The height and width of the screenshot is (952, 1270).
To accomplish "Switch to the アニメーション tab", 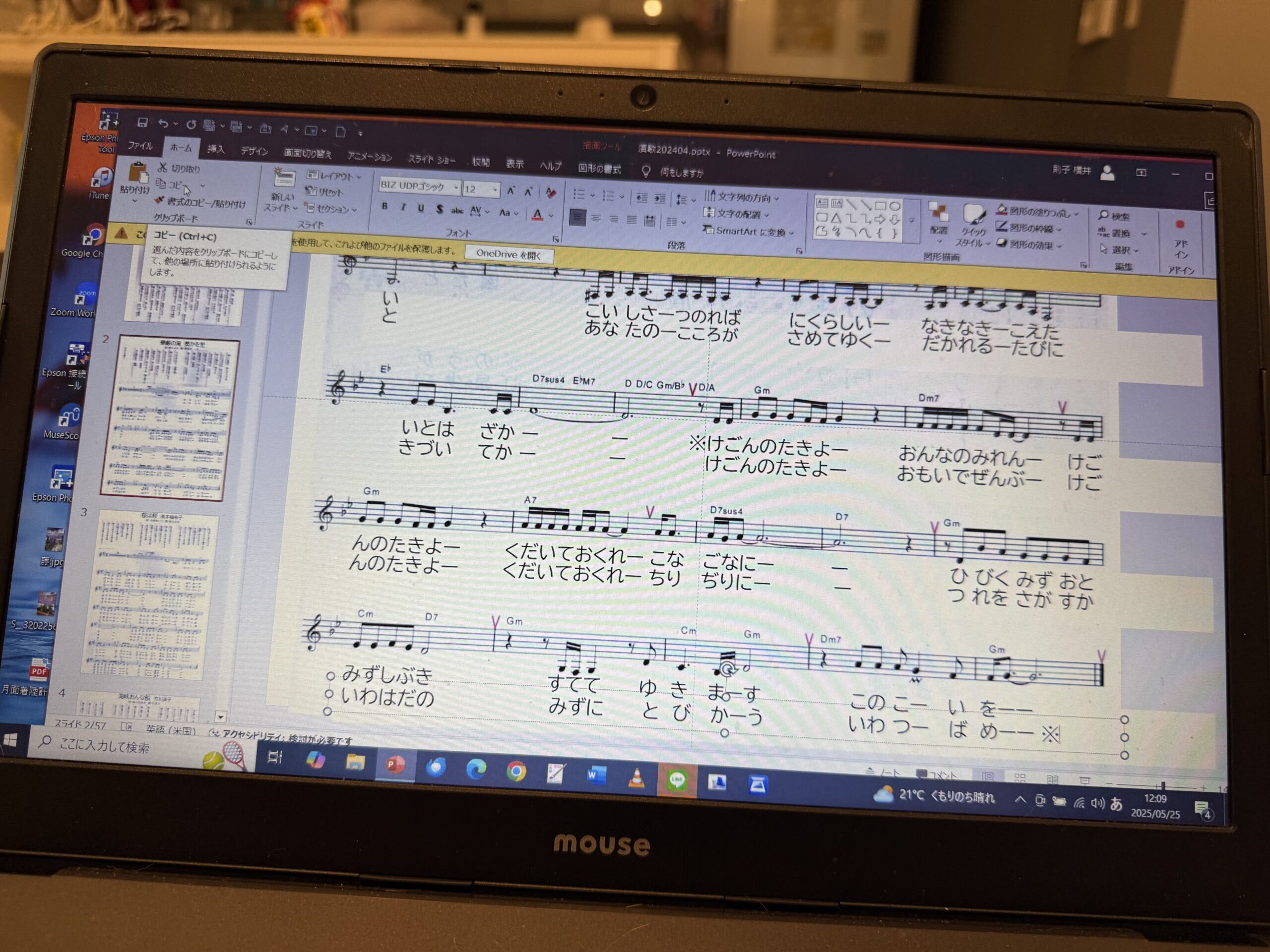I will click(x=370, y=156).
